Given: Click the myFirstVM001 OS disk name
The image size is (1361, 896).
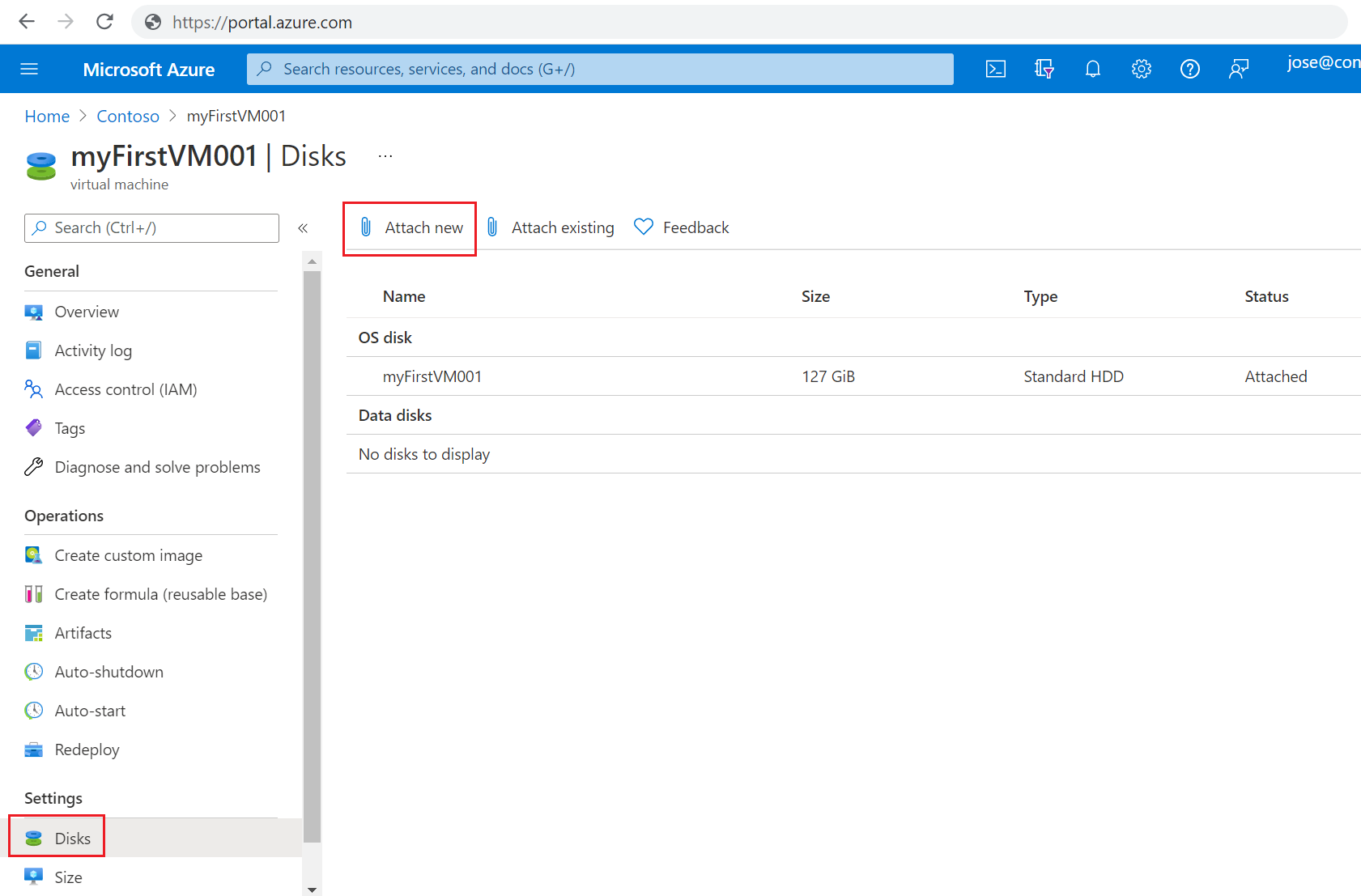Looking at the screenshot, I should click(x=432, y=376).
